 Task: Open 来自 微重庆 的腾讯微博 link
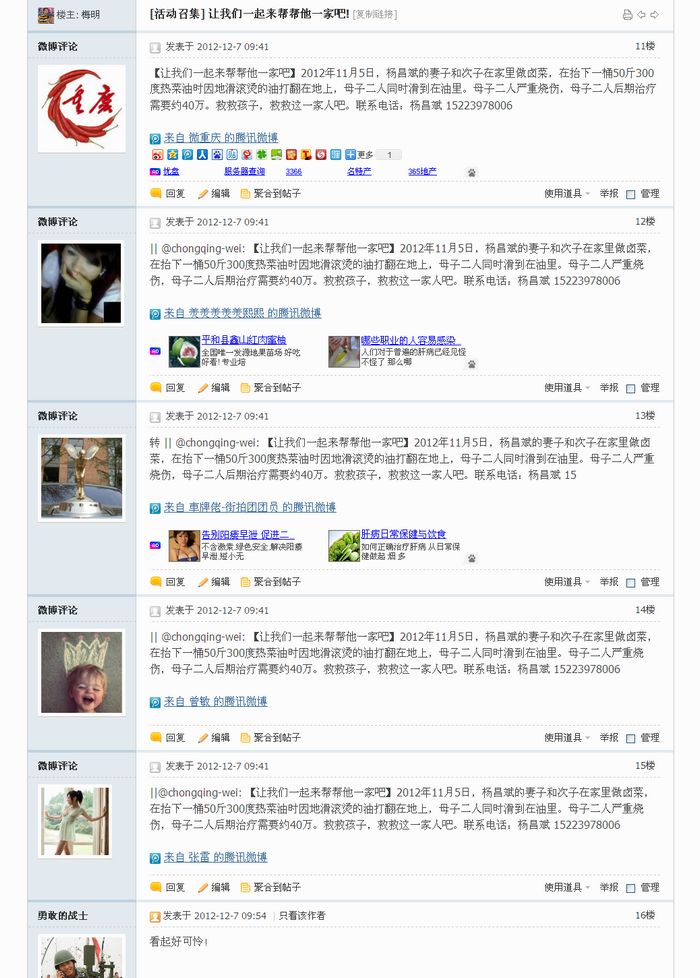click(221, 138)
